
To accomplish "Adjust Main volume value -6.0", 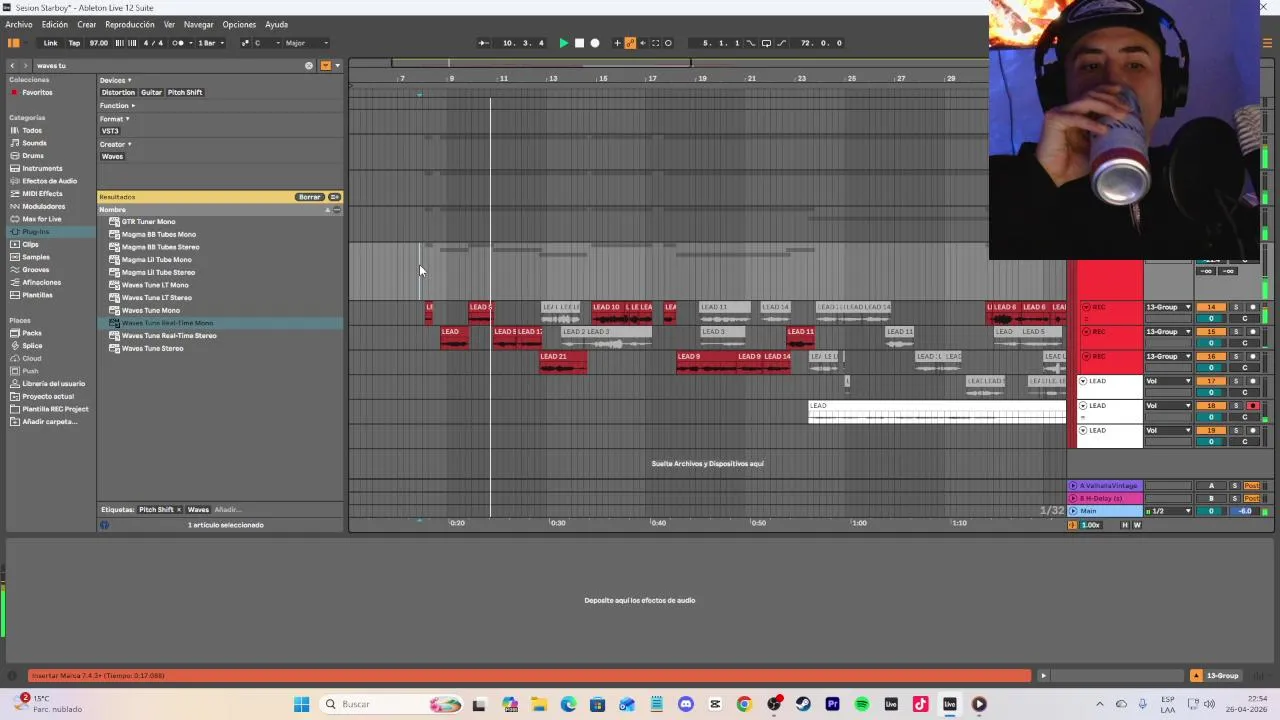I will (1245, 511).
